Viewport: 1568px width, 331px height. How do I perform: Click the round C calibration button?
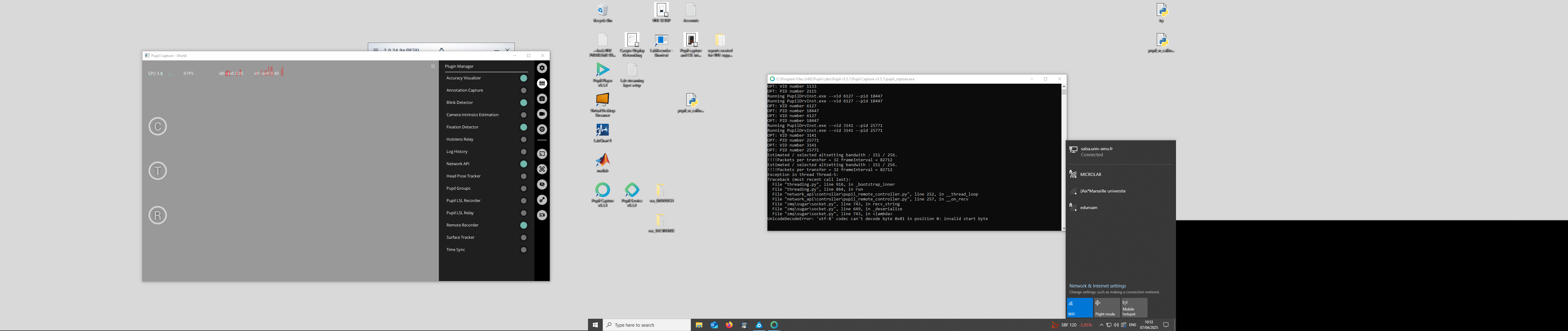click(158, 126)
